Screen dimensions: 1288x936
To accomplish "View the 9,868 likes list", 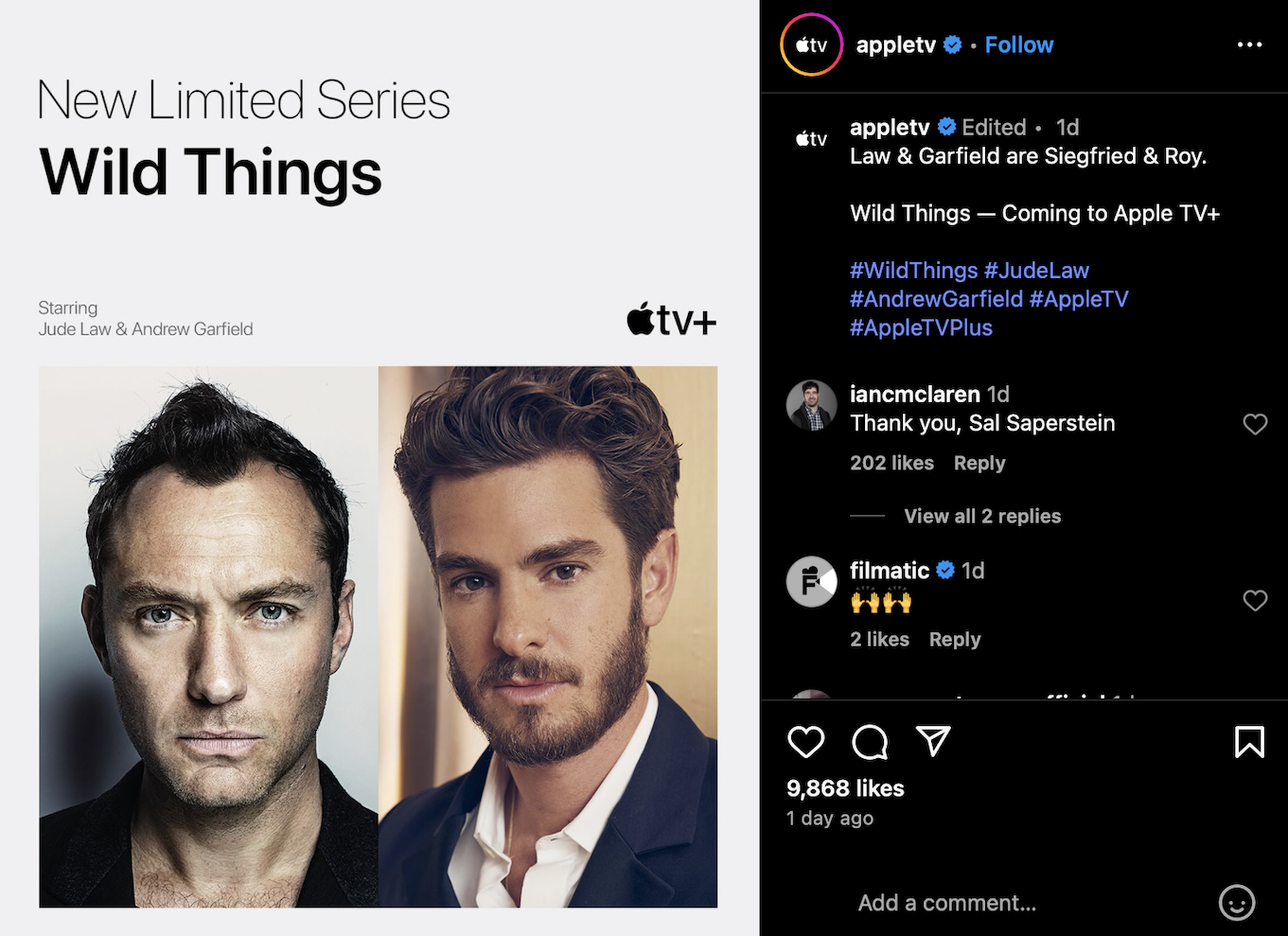I will 845,788.
